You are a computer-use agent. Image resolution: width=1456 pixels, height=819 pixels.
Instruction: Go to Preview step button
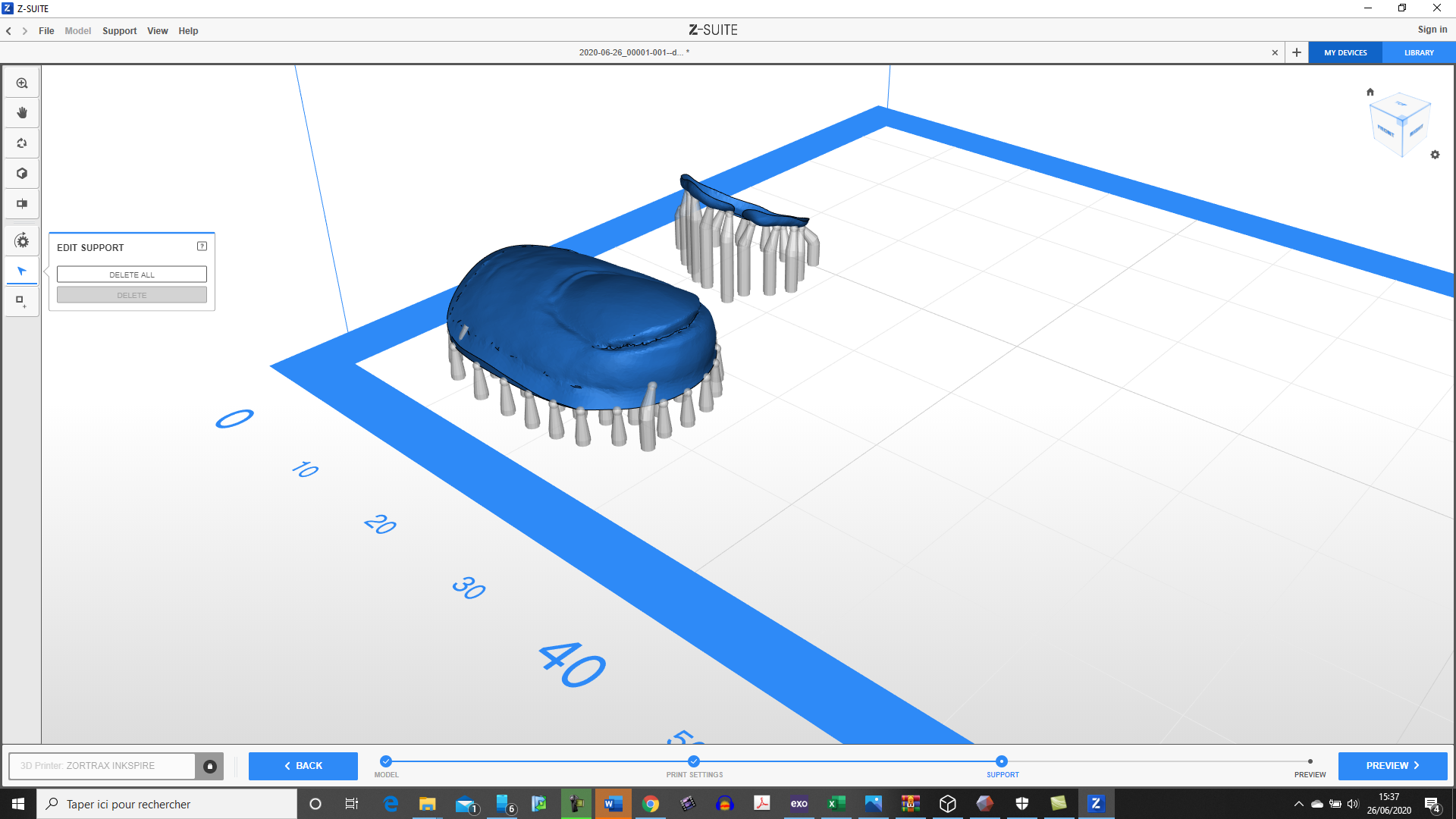coord(1392,766)
